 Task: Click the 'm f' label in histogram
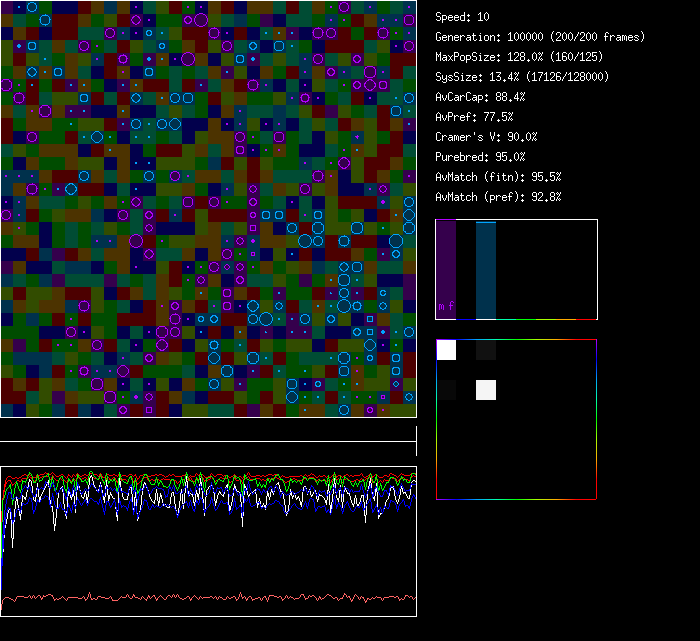(x=446, y=307)
